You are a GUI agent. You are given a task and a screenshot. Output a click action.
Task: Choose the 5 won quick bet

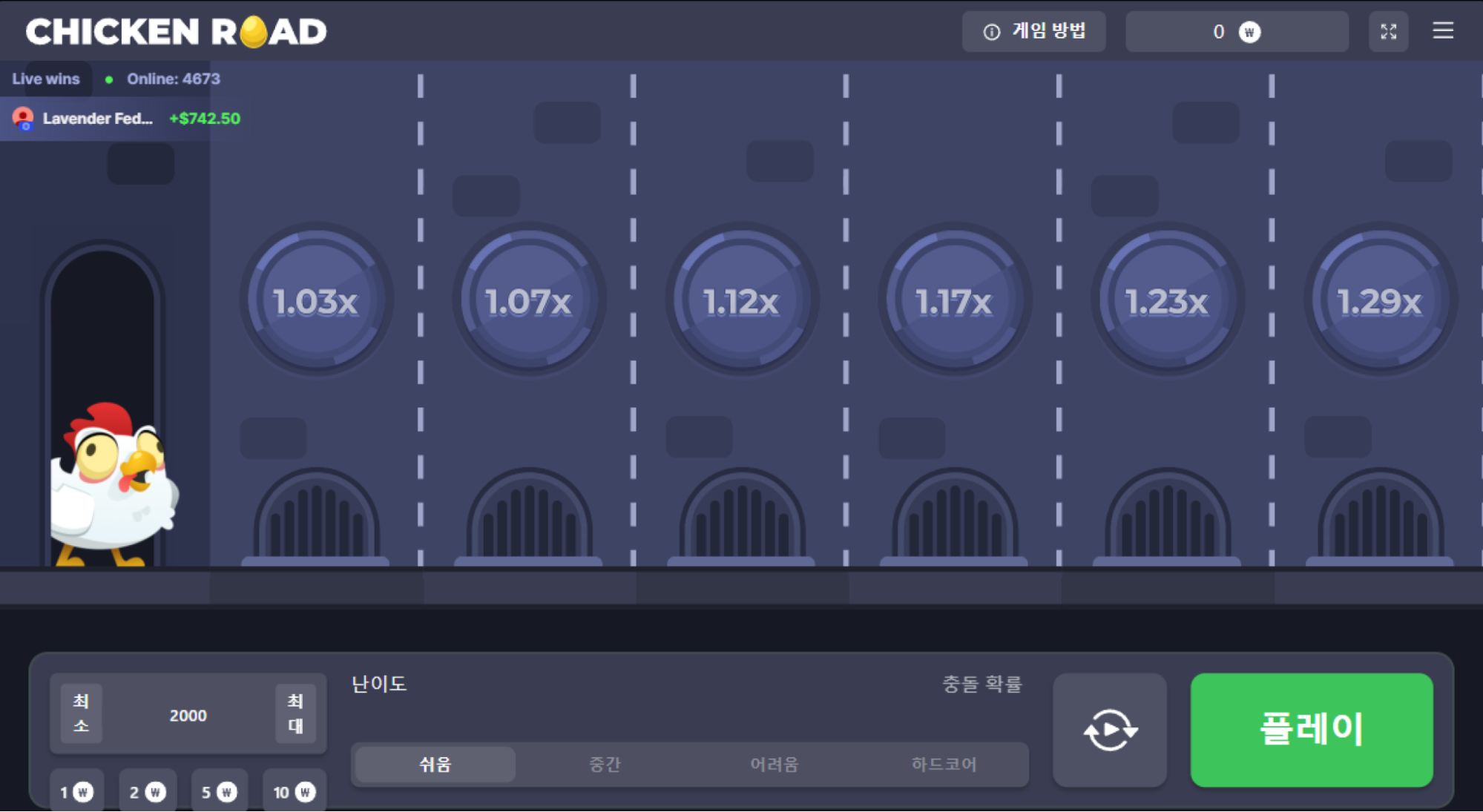click(x=220, y=792)
